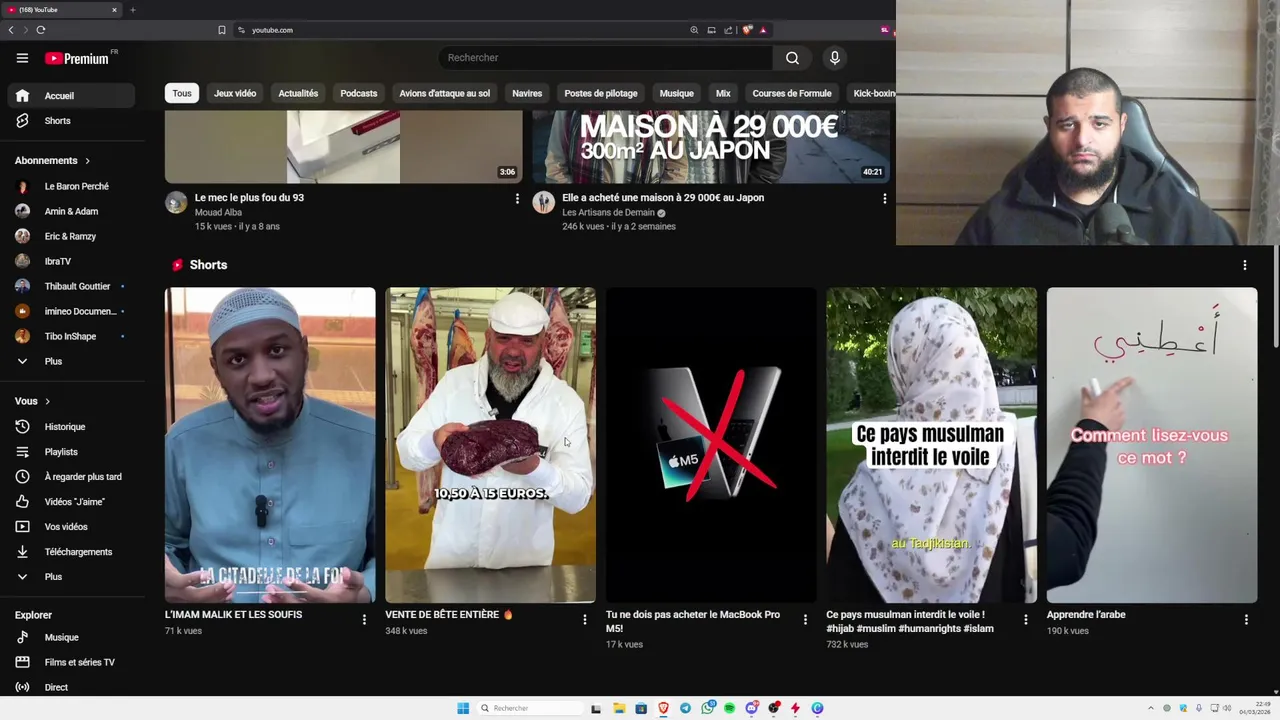The image size is (1280, 720).
Task: Play the VENTE DE BÊTE ENTIÈRE short
Action: tap(490, 445)
